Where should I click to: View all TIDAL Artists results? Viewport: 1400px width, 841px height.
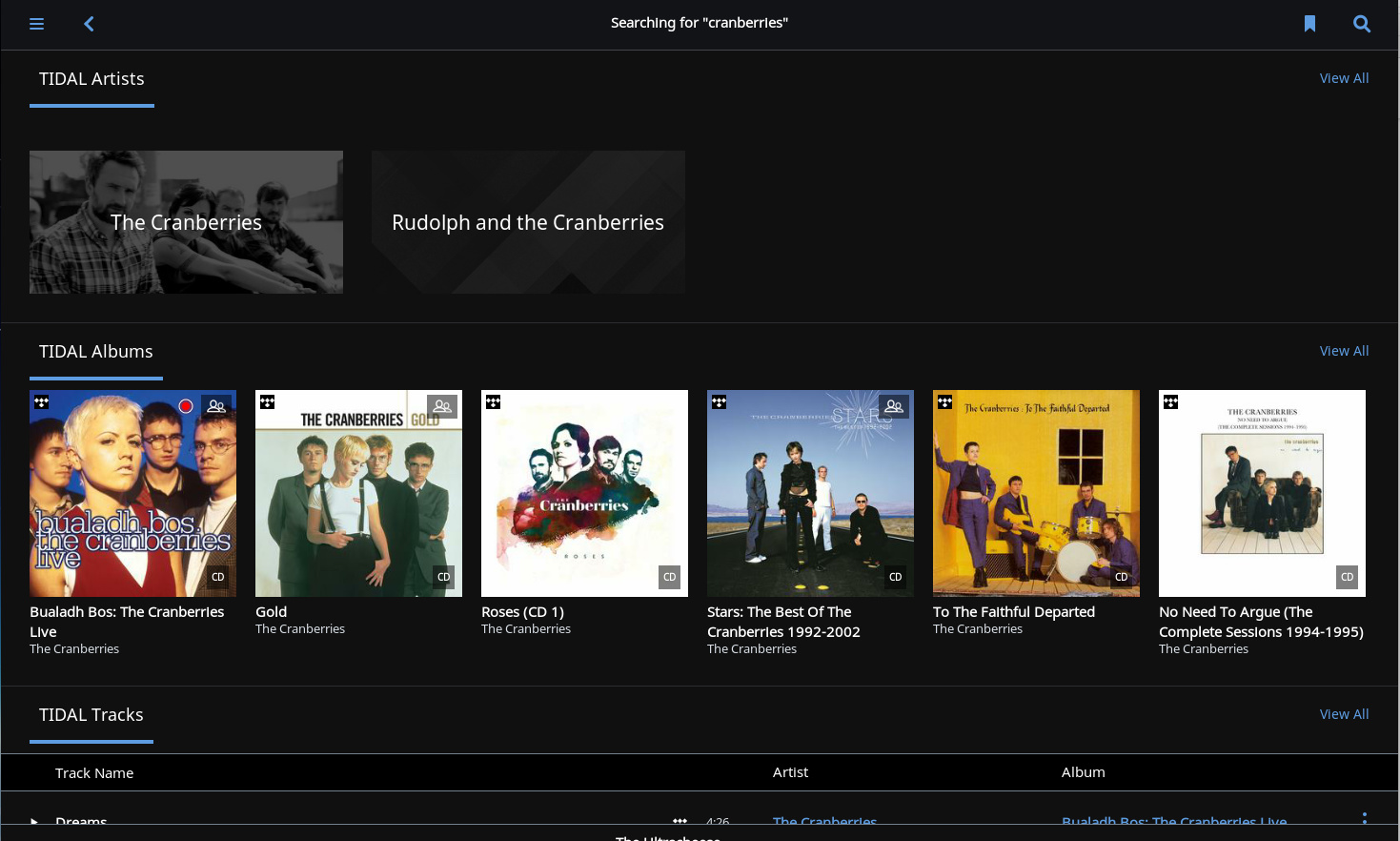[x=1344, y=78]
